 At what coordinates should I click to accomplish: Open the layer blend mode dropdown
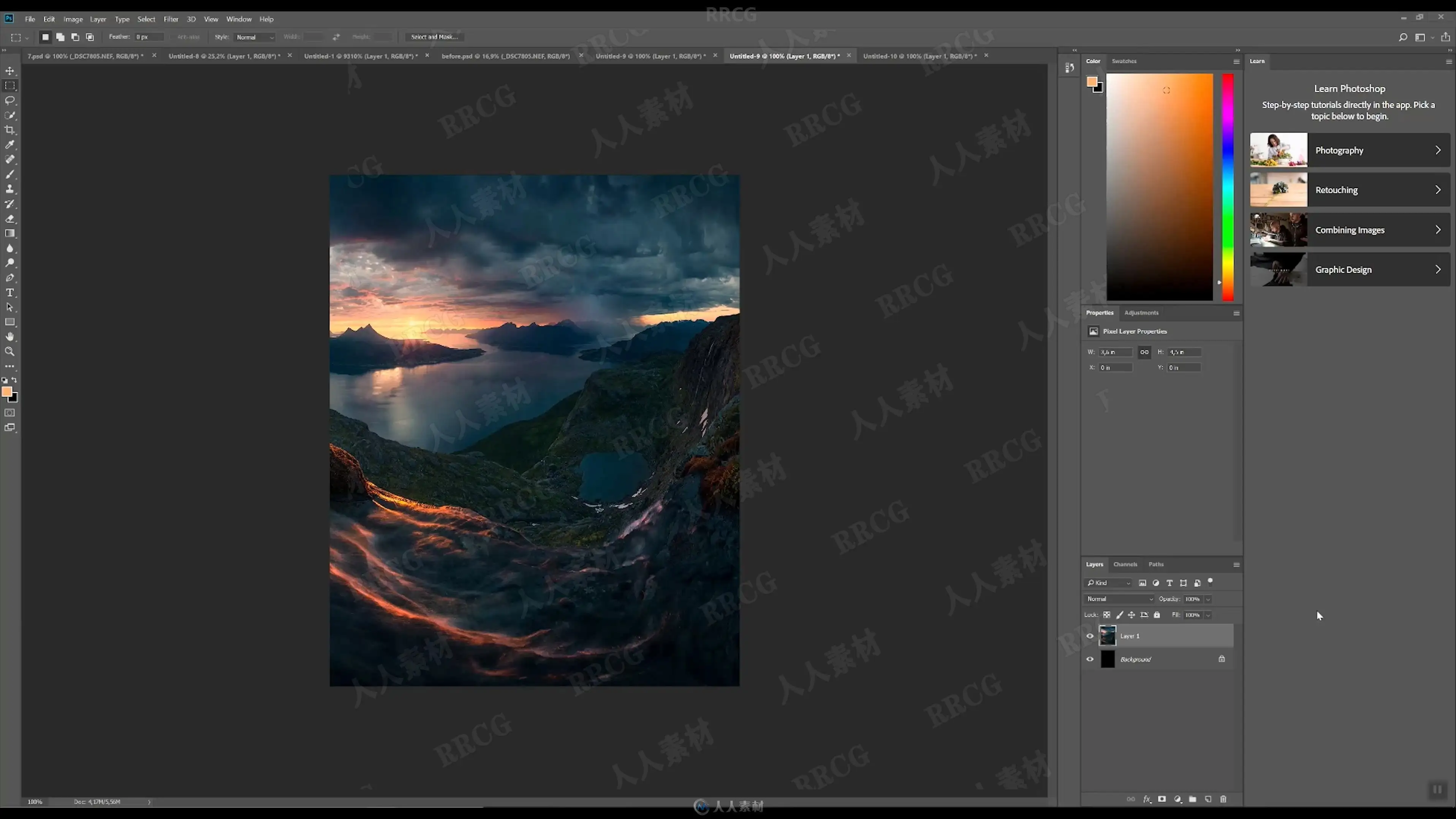[x=1119, y=599]
